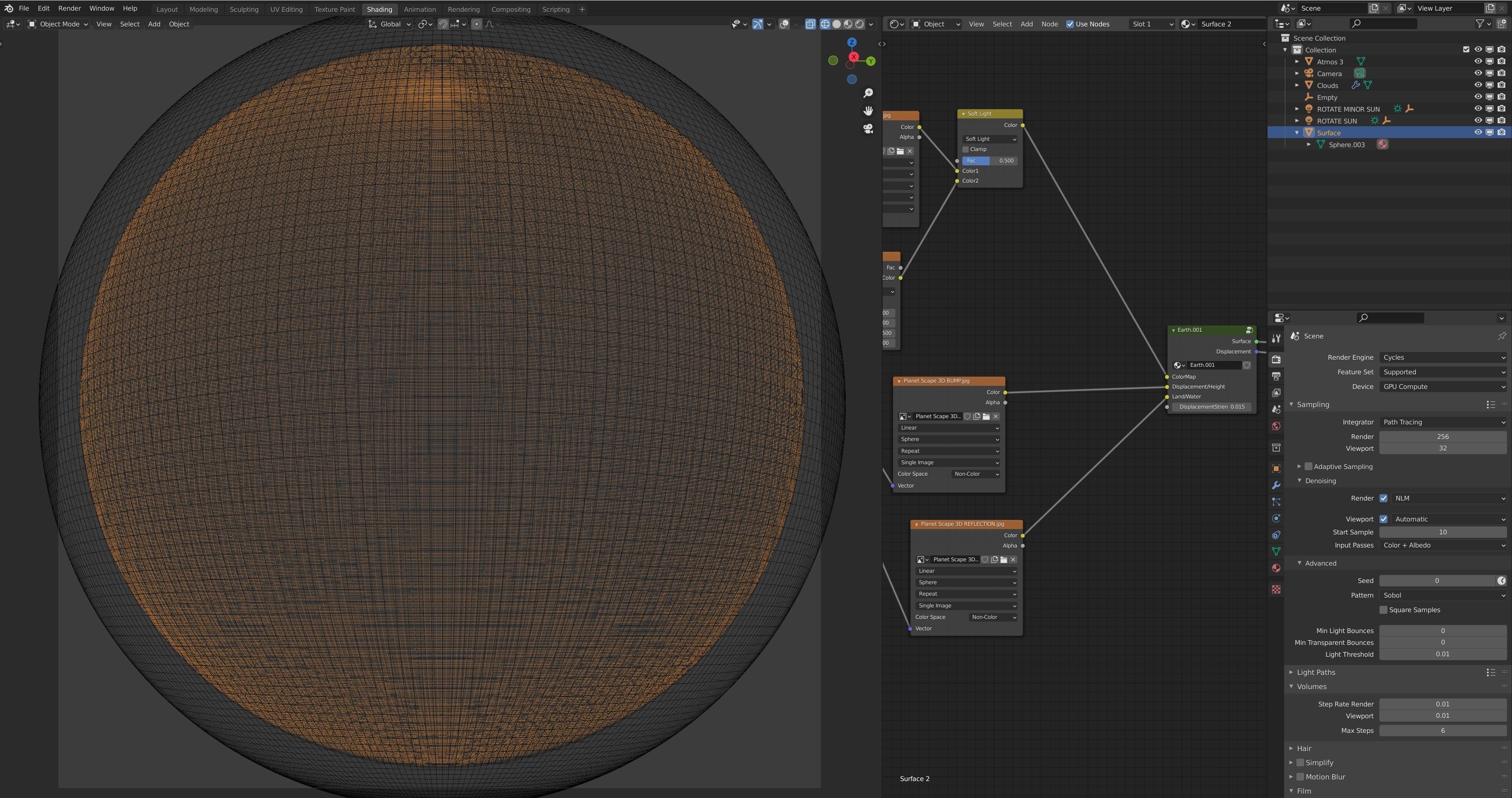The image size is (1512, 798).
Task: Click Surface 2 material name field
Action: coord(1231,24)
